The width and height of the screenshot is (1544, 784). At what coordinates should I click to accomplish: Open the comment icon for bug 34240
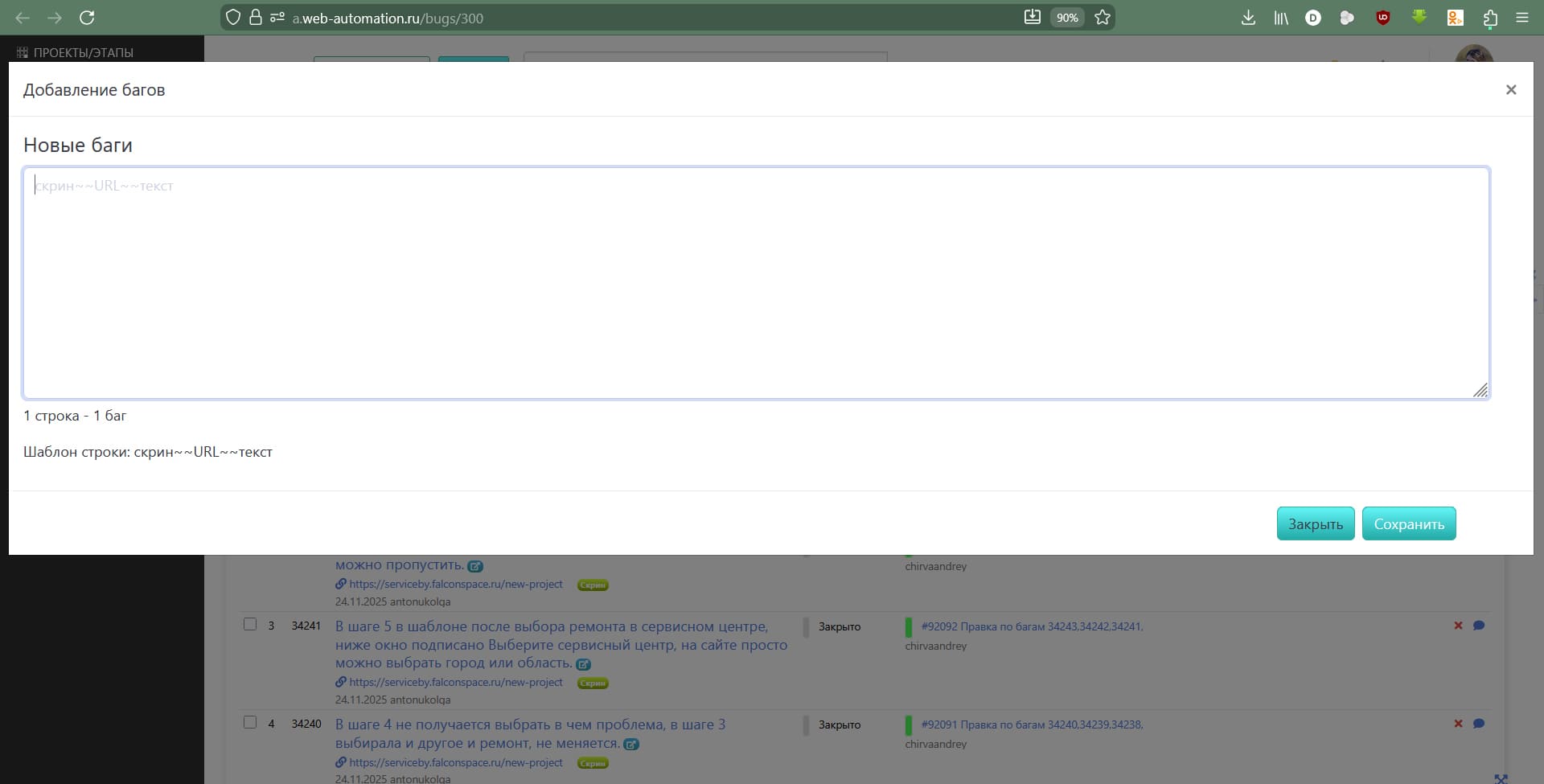(x=1478, y=724)
